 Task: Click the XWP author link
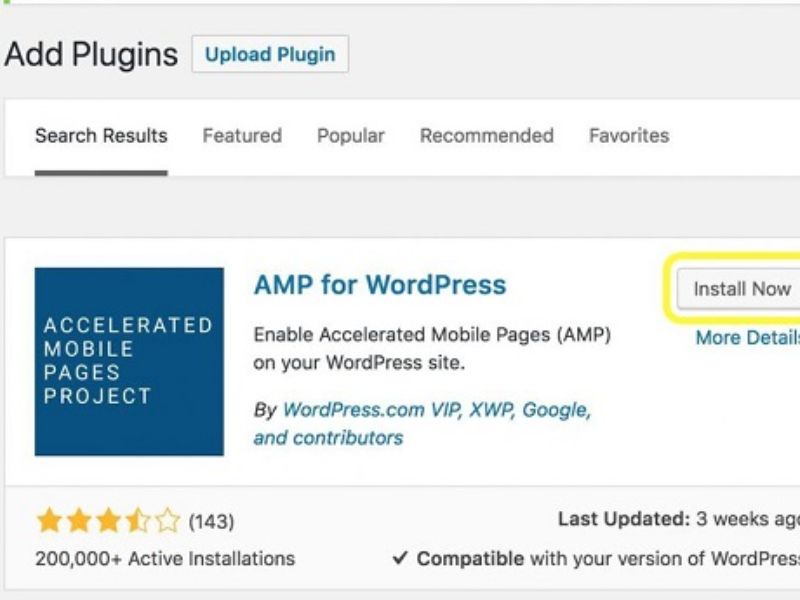pos(488,410)
